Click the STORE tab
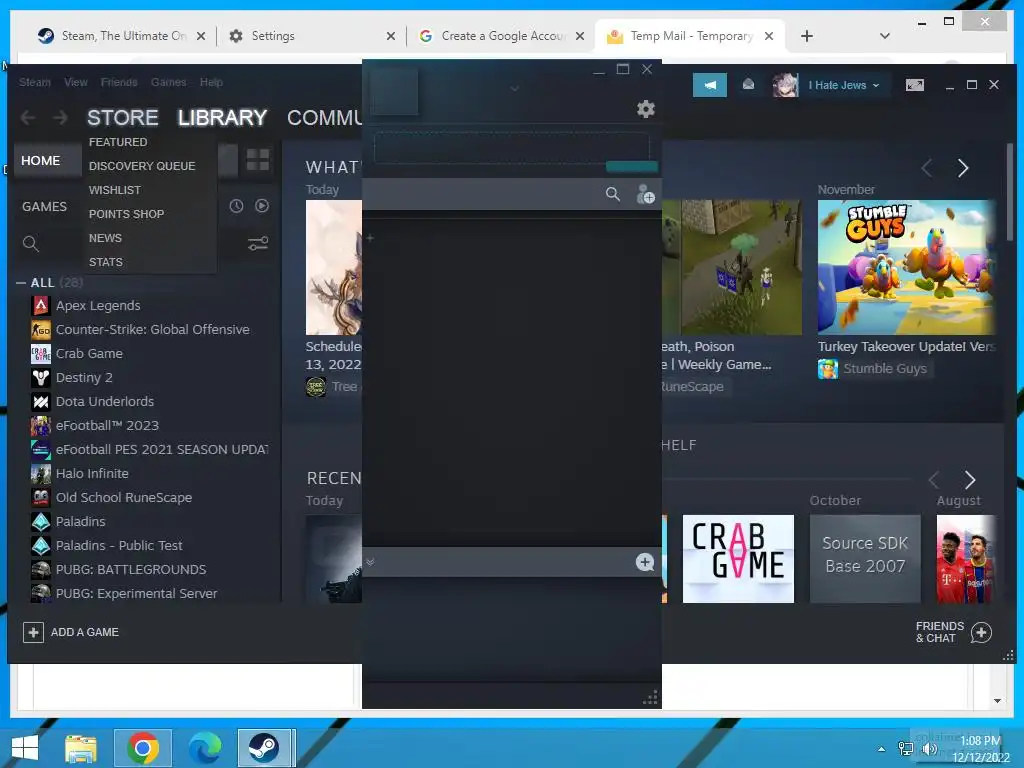This screenshot has width=1024, height=768. click(x=123, y=118)
